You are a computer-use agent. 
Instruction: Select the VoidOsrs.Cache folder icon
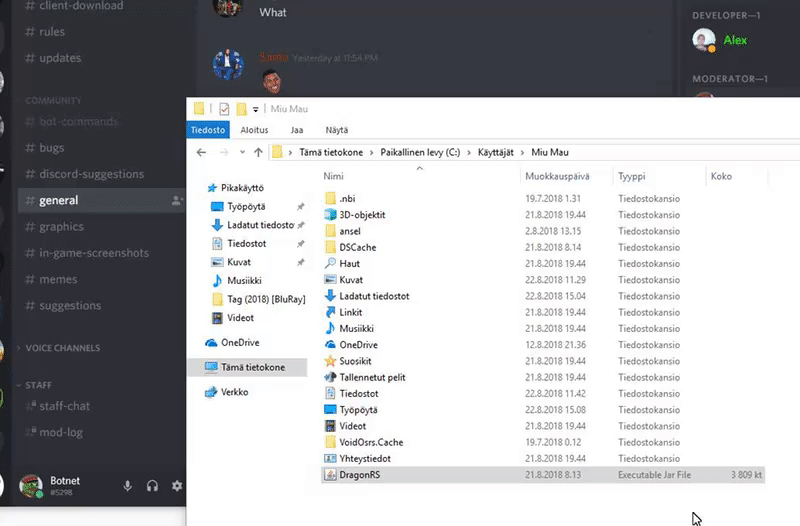click(x=330, y=442)
